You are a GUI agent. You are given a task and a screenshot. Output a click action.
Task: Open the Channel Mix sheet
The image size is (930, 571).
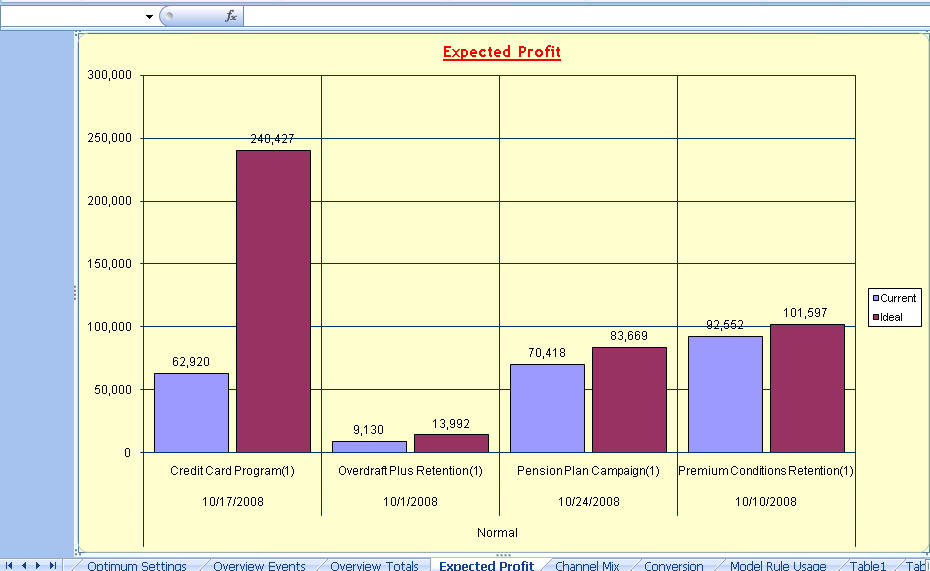587,566
